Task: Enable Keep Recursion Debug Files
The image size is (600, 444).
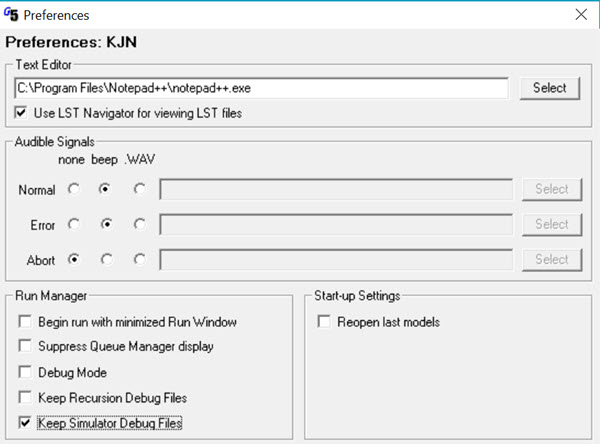Action: pos(24,398)
